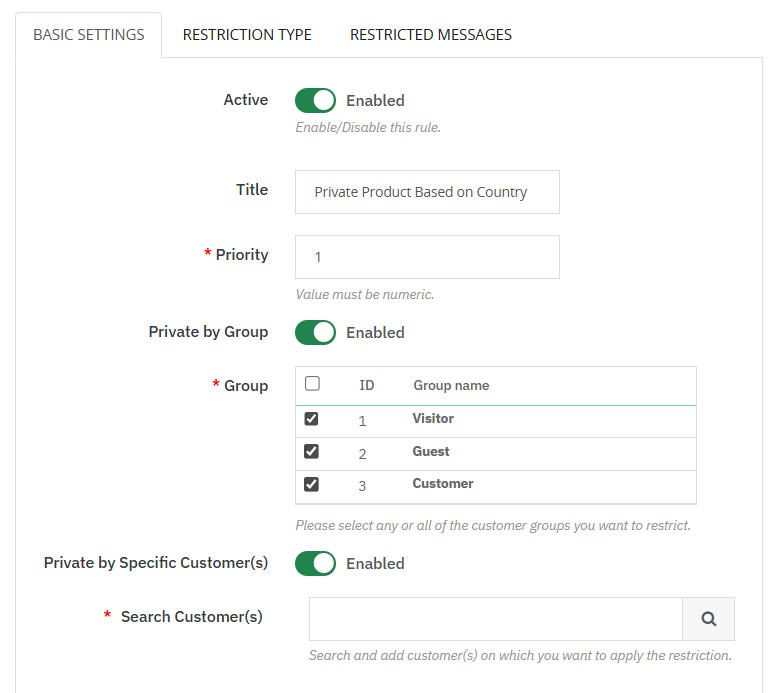Viewport: 780px width, 693px height.
Task: Focus the Title text field
Action: (427, 192)
